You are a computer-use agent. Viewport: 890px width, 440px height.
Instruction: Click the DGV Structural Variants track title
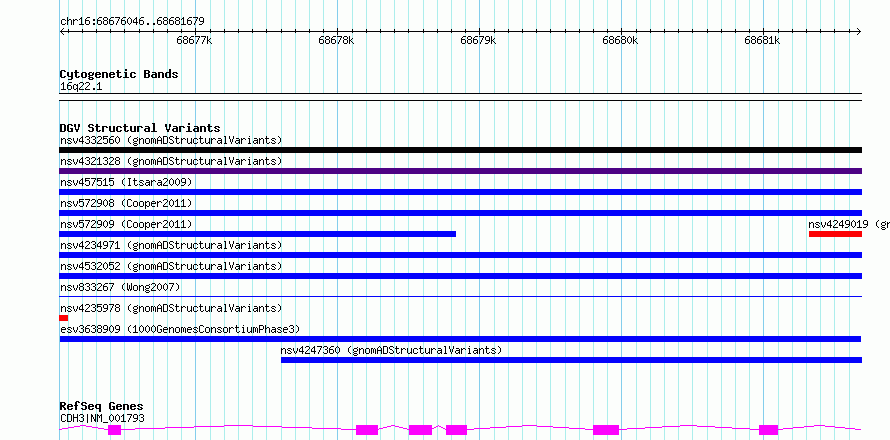pos(140,128)
